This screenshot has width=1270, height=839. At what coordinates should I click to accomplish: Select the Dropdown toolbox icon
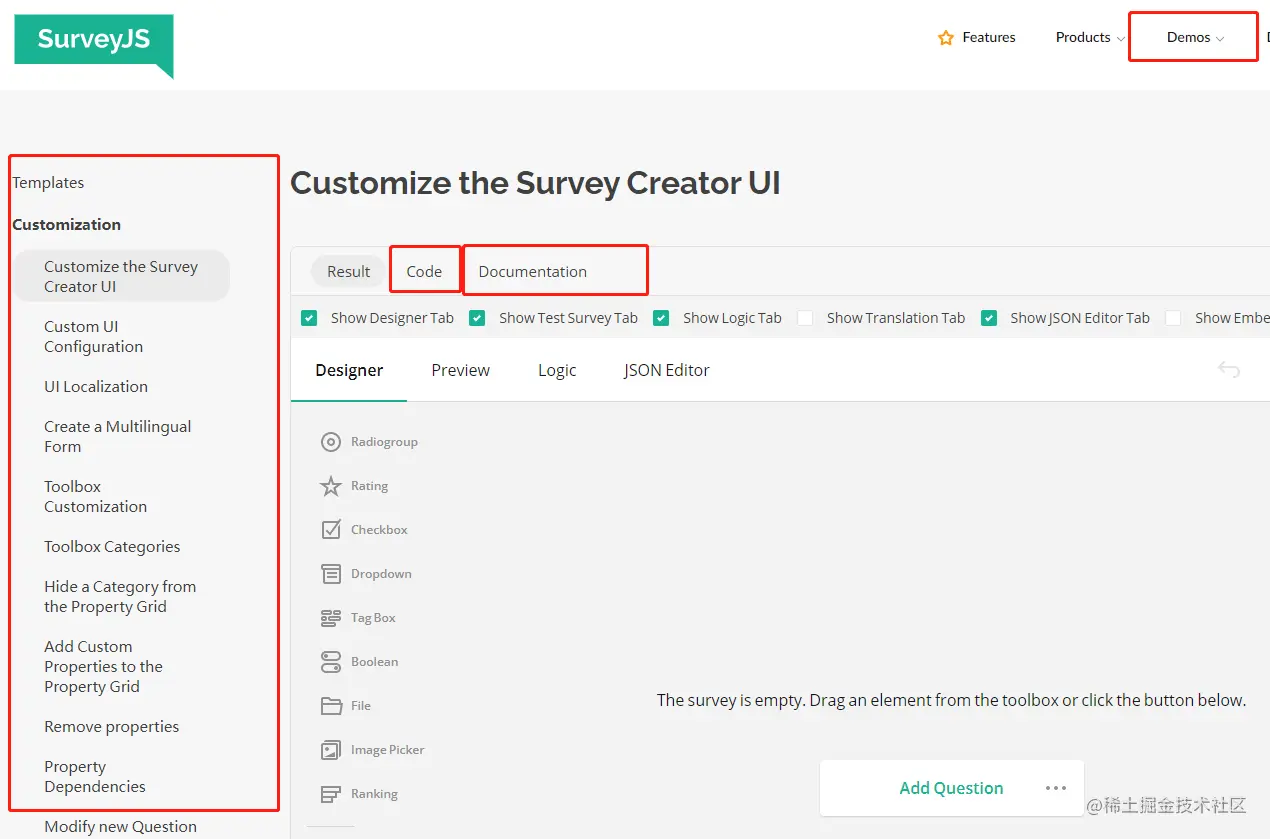[x=331, y=574]
